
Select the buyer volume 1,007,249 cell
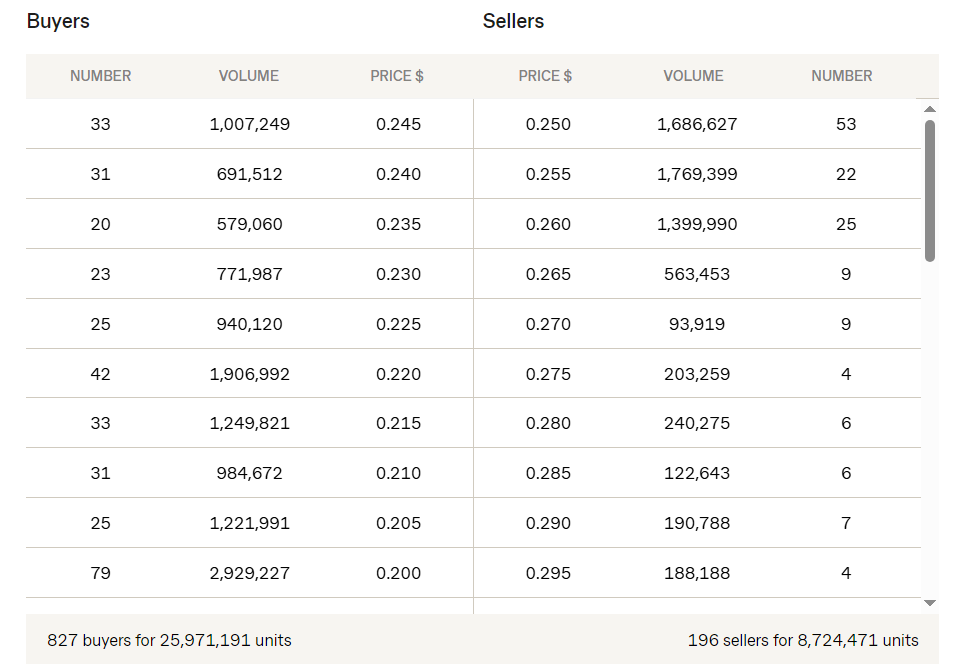(249, 125)
